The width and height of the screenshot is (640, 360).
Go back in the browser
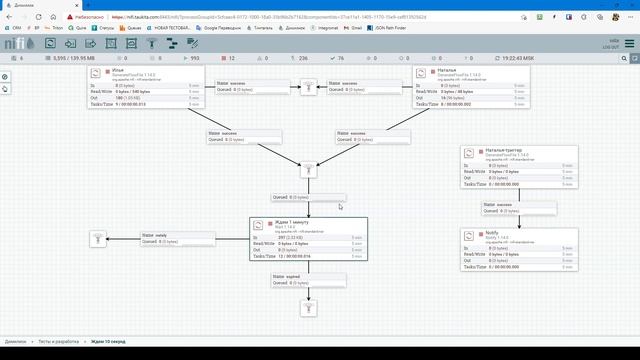click(9, 17)
